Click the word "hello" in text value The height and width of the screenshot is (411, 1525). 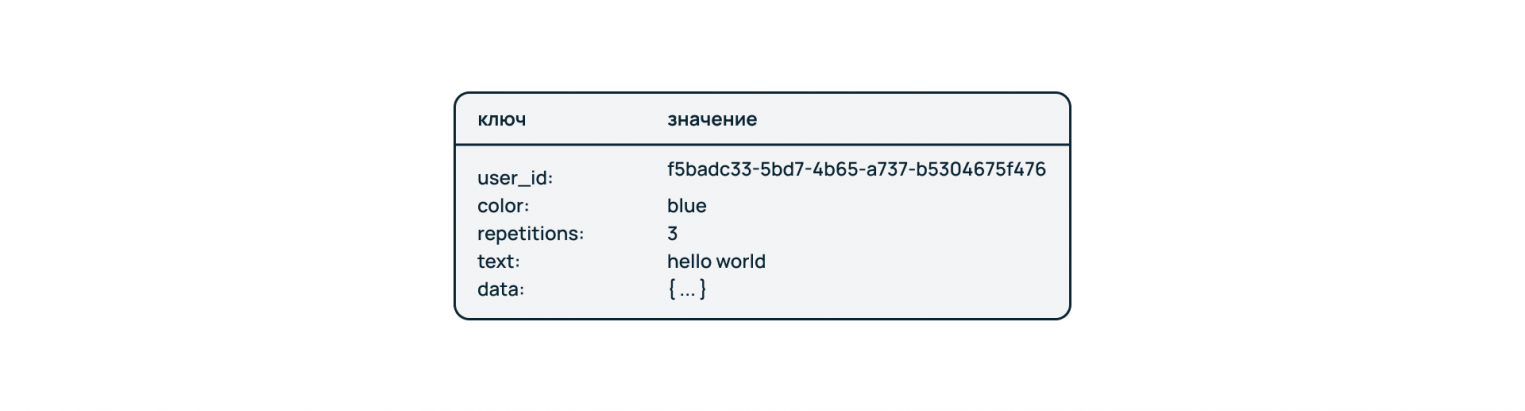pyautogui.click(x=689, y=262)
